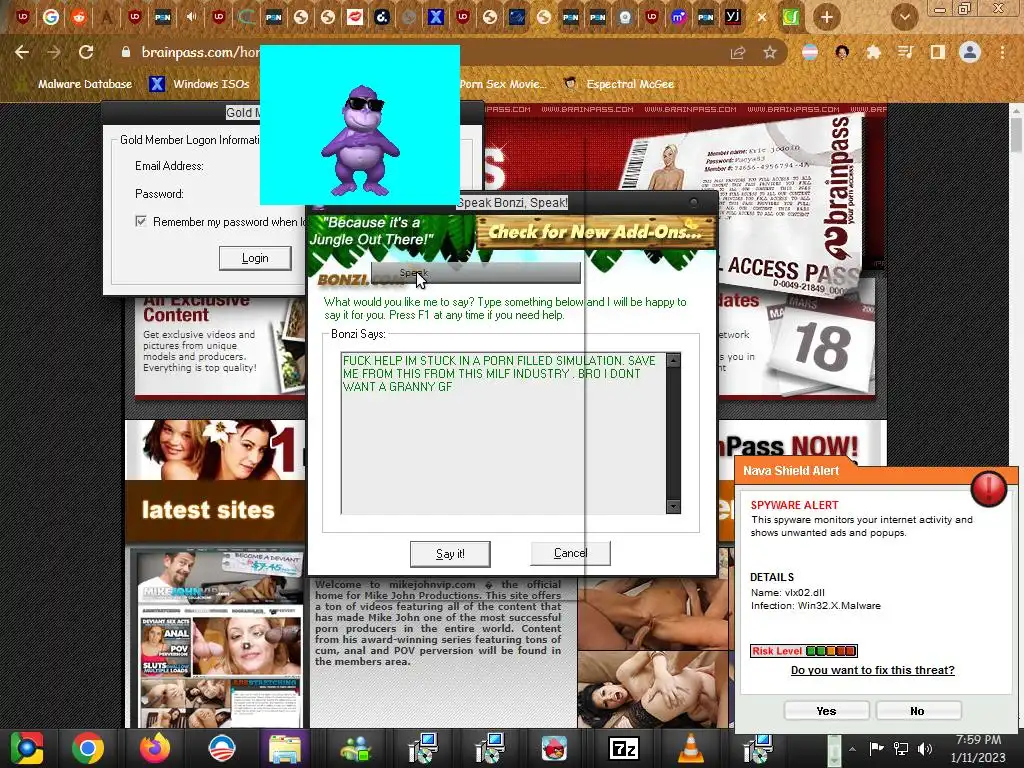
Task: Click the striped-flag extension icon
Action: point(810,52)
